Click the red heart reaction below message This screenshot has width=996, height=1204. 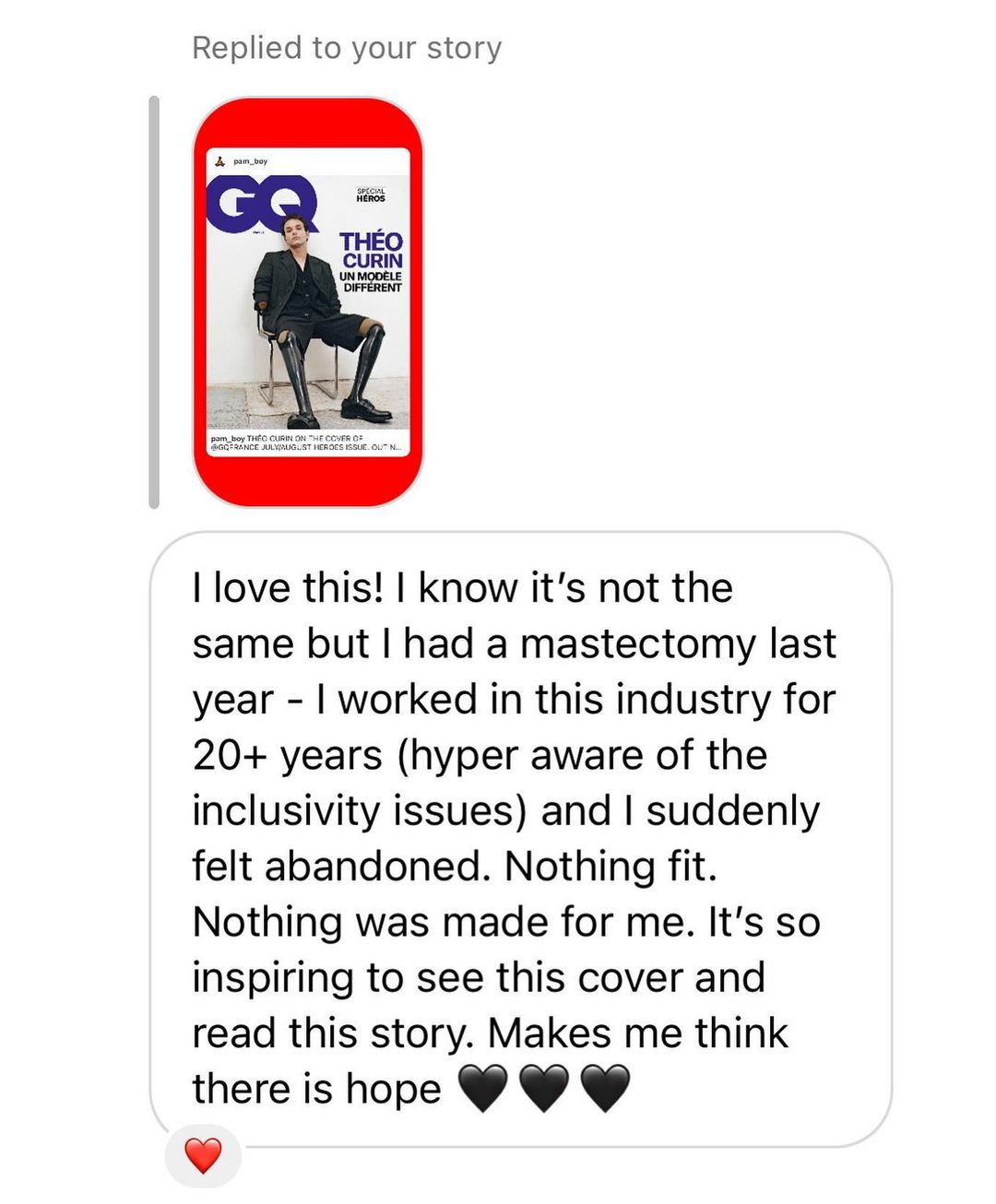(203, 1155)
